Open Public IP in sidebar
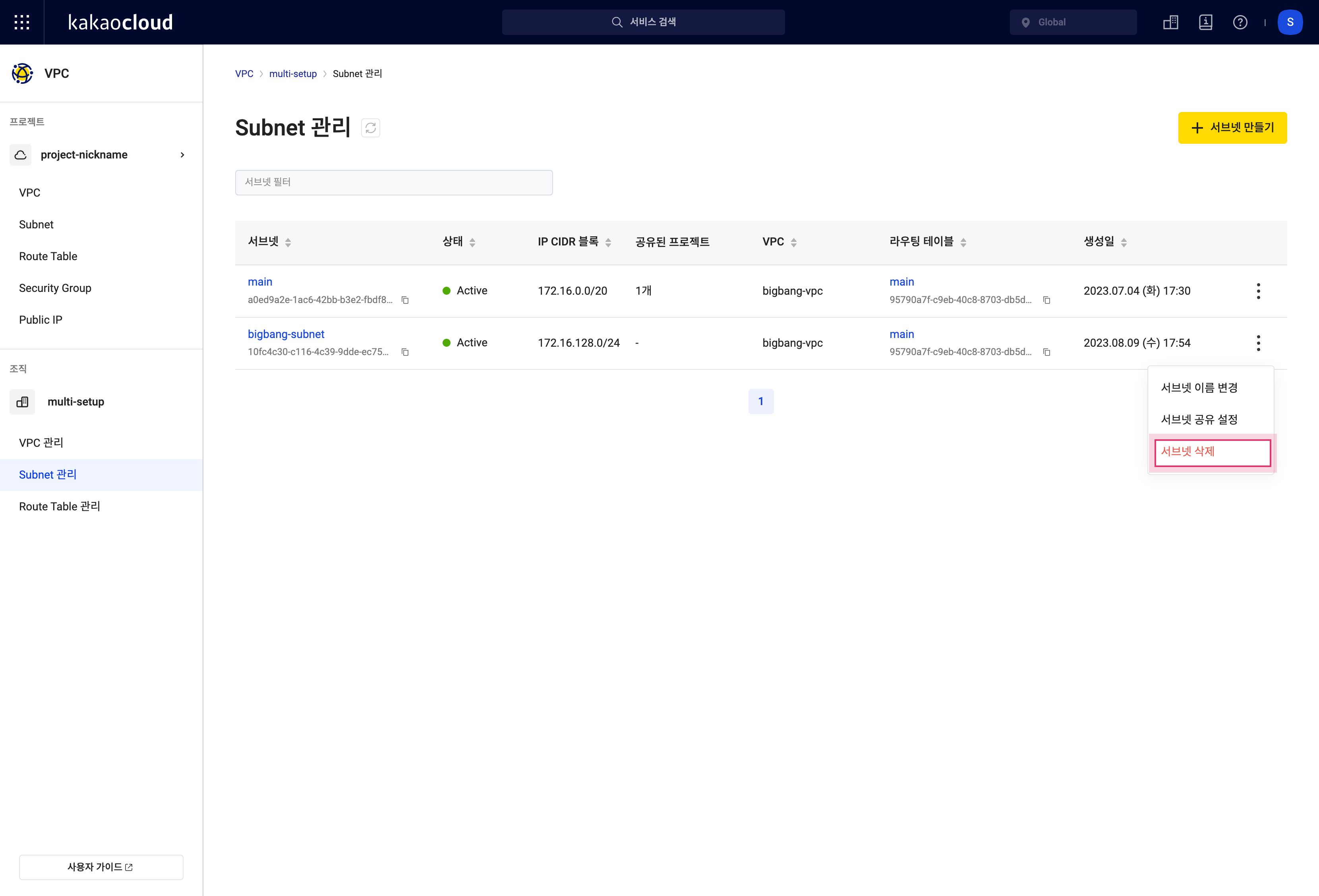The image size is (1319, 896). (41, 320)
